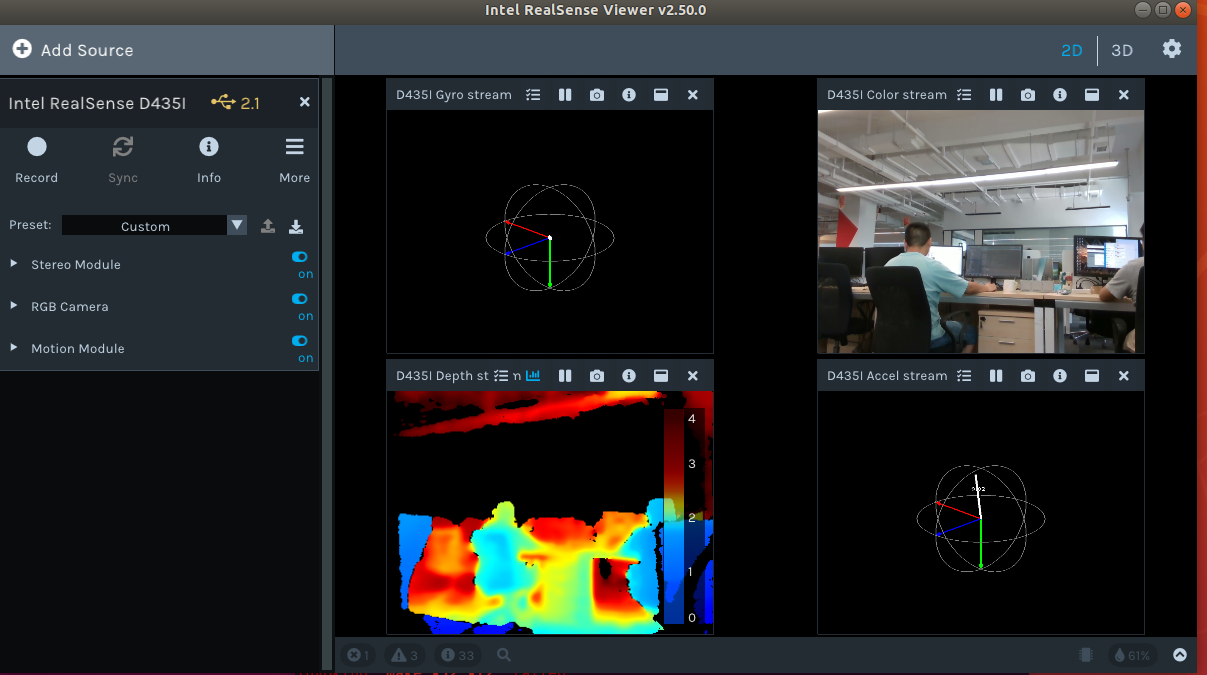Close the Accel stream panel
This screenshot has width=1207, height=675.
point(1124,376)
